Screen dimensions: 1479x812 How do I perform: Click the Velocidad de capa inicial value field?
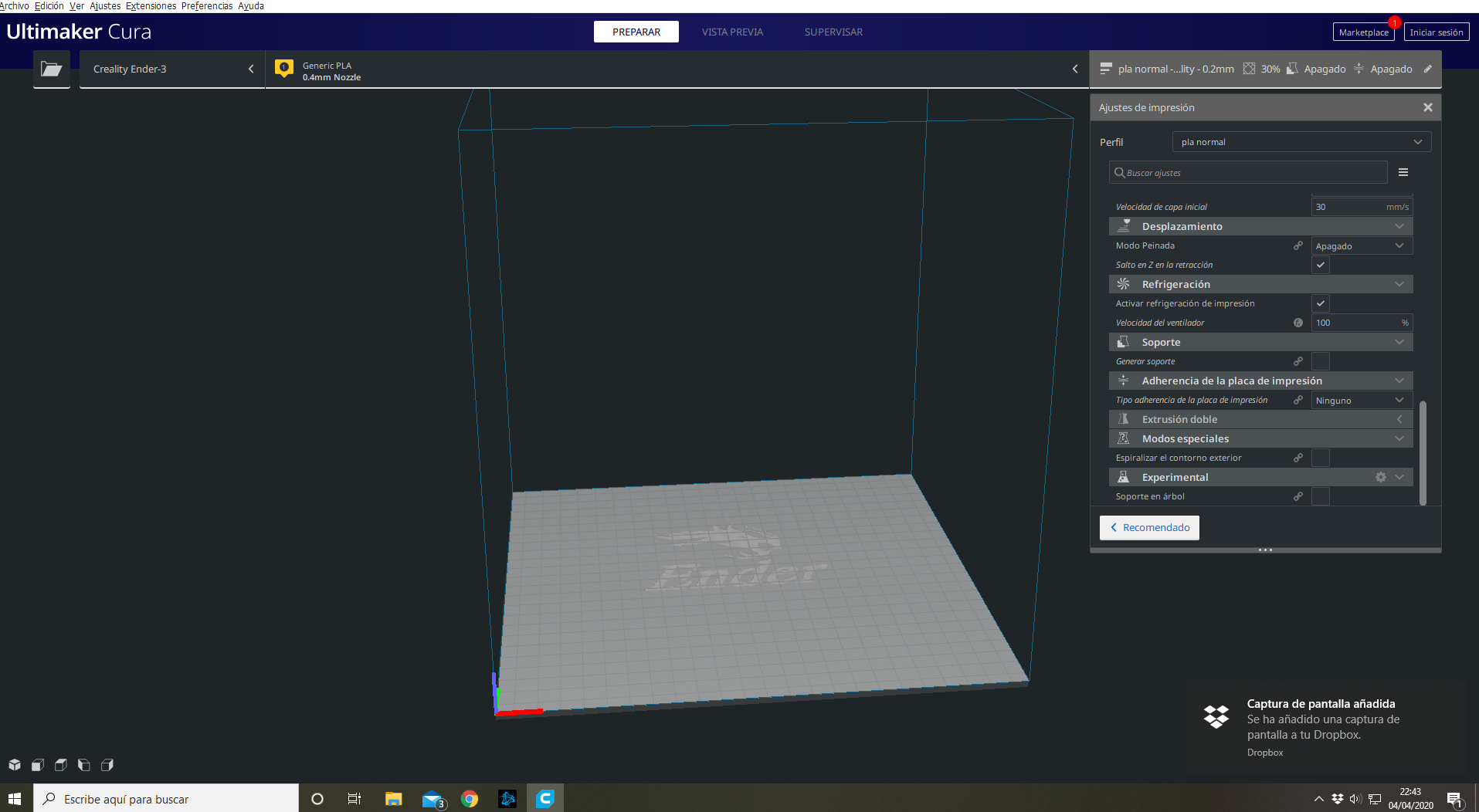tap(1362, 207)
